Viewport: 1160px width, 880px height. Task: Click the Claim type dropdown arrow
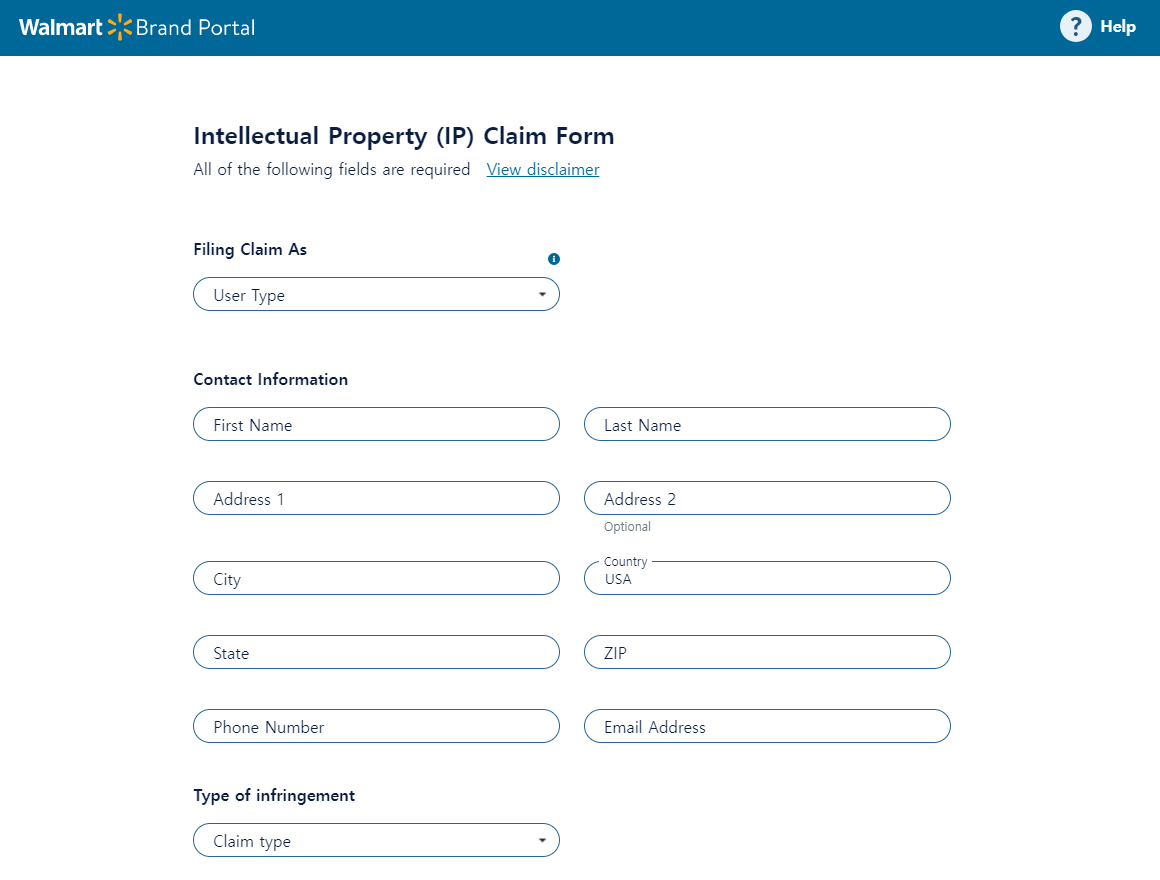tap(542, 840)
